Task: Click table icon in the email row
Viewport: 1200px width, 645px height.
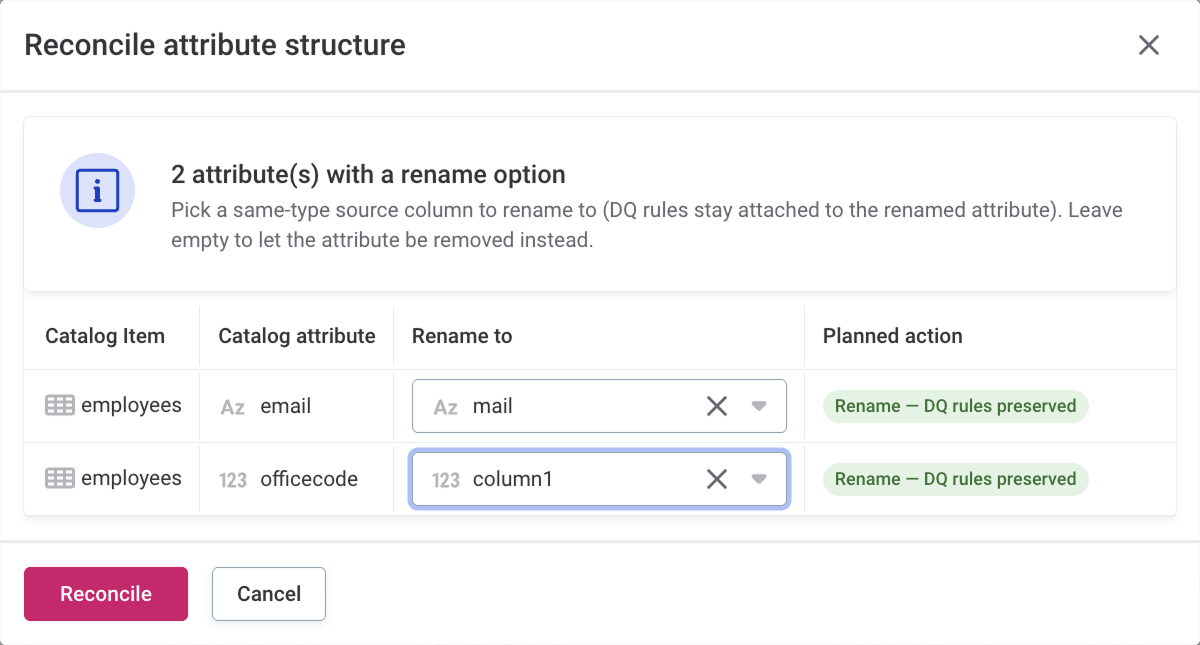Action: [x=60, y=406]
